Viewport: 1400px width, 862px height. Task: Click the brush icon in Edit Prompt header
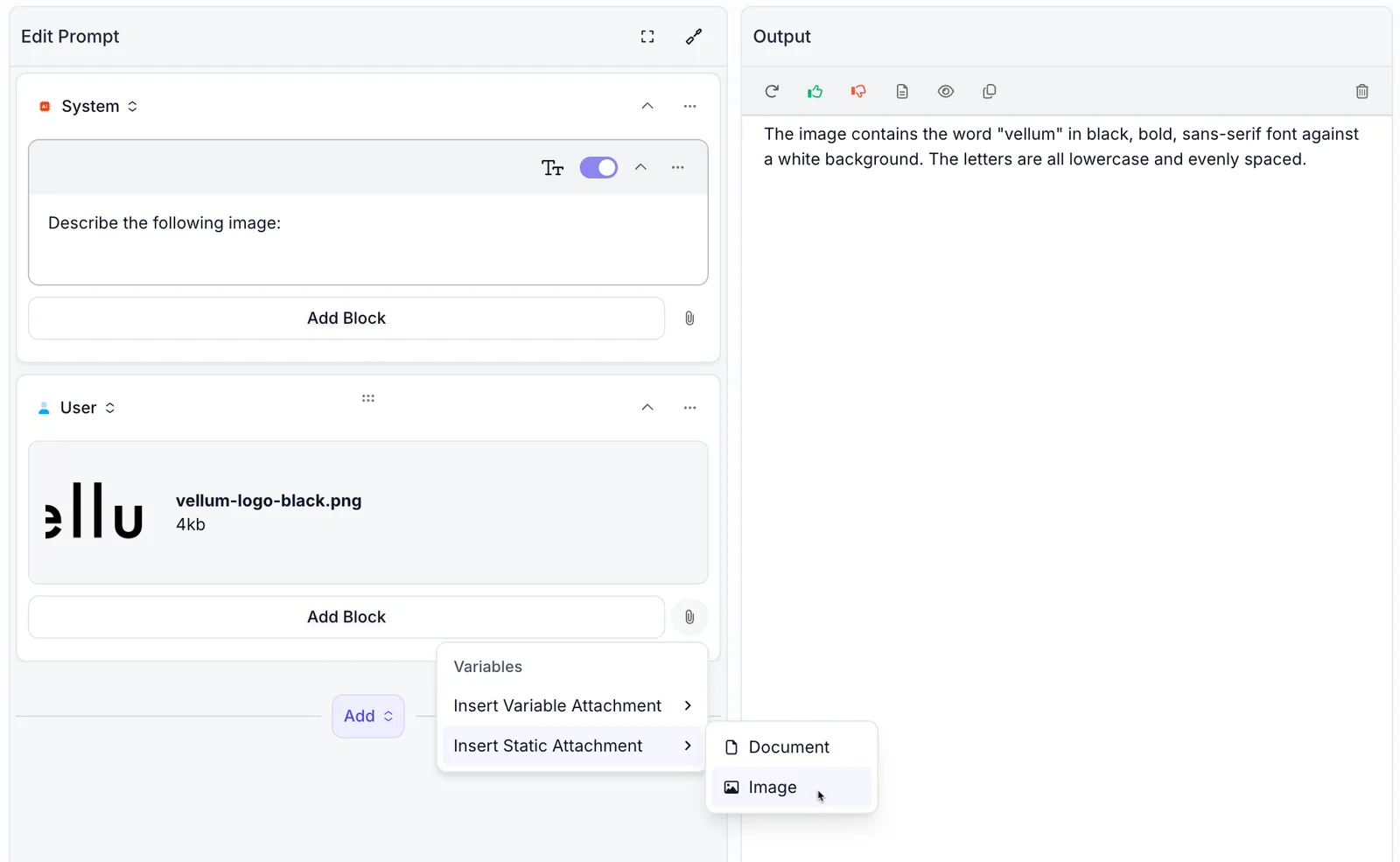click(x=694, y=37)
